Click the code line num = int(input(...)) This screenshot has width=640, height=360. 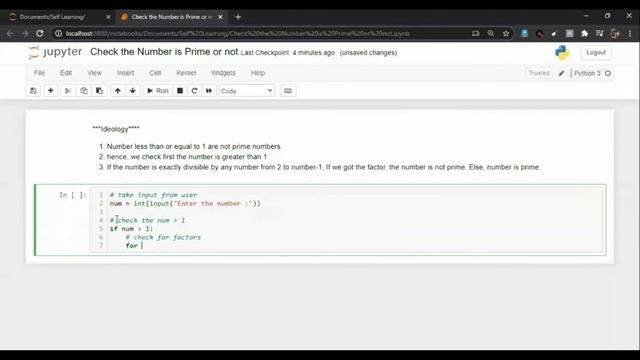[184, 203]
